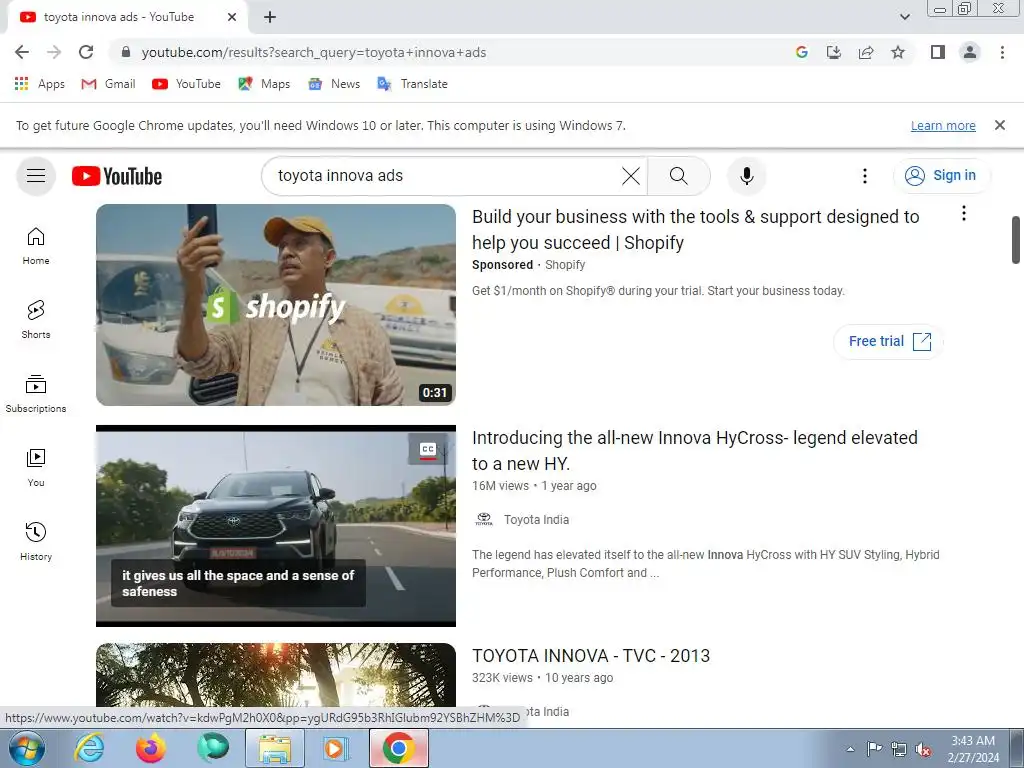Click the muted volume tray icon
This screenshot has height=768, width=1024.
pos(923,749)
